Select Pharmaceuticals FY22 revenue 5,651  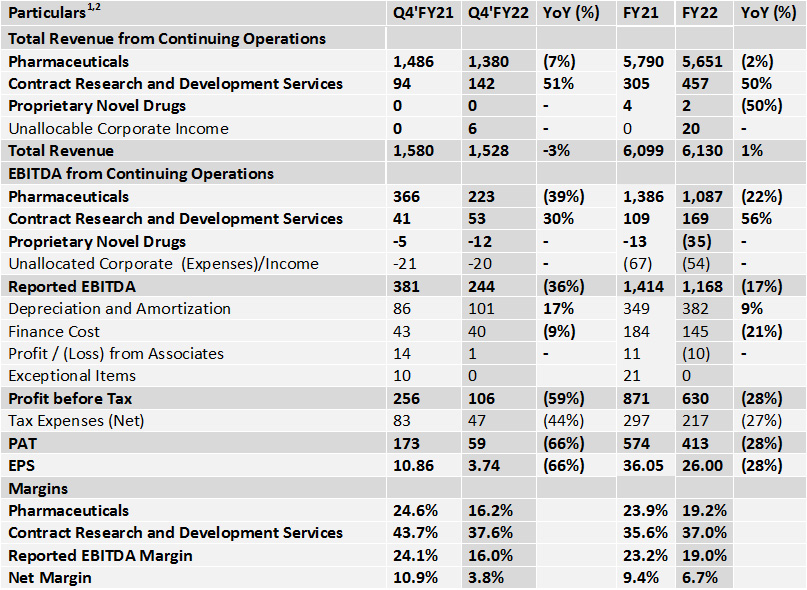(x=703, y=62)
